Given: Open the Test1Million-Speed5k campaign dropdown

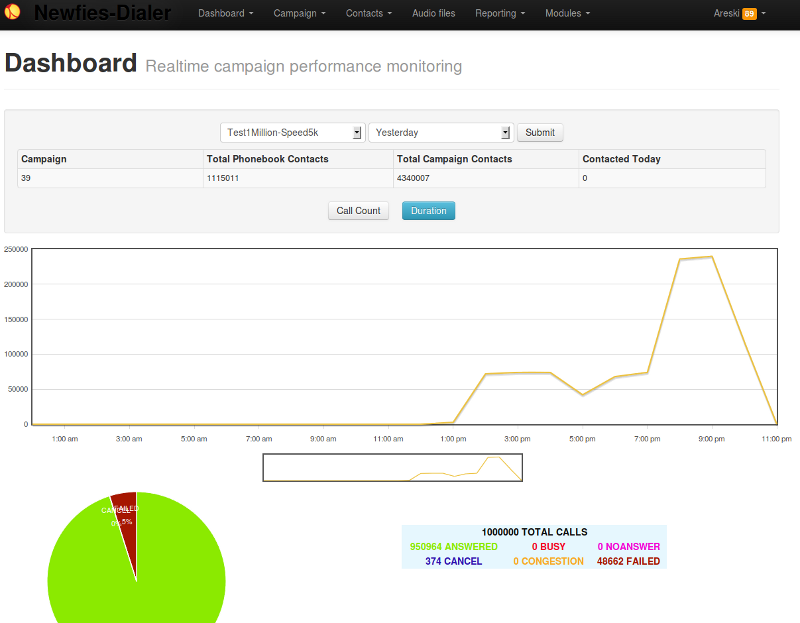Looking at the screenshot, I should click(293, 133).
